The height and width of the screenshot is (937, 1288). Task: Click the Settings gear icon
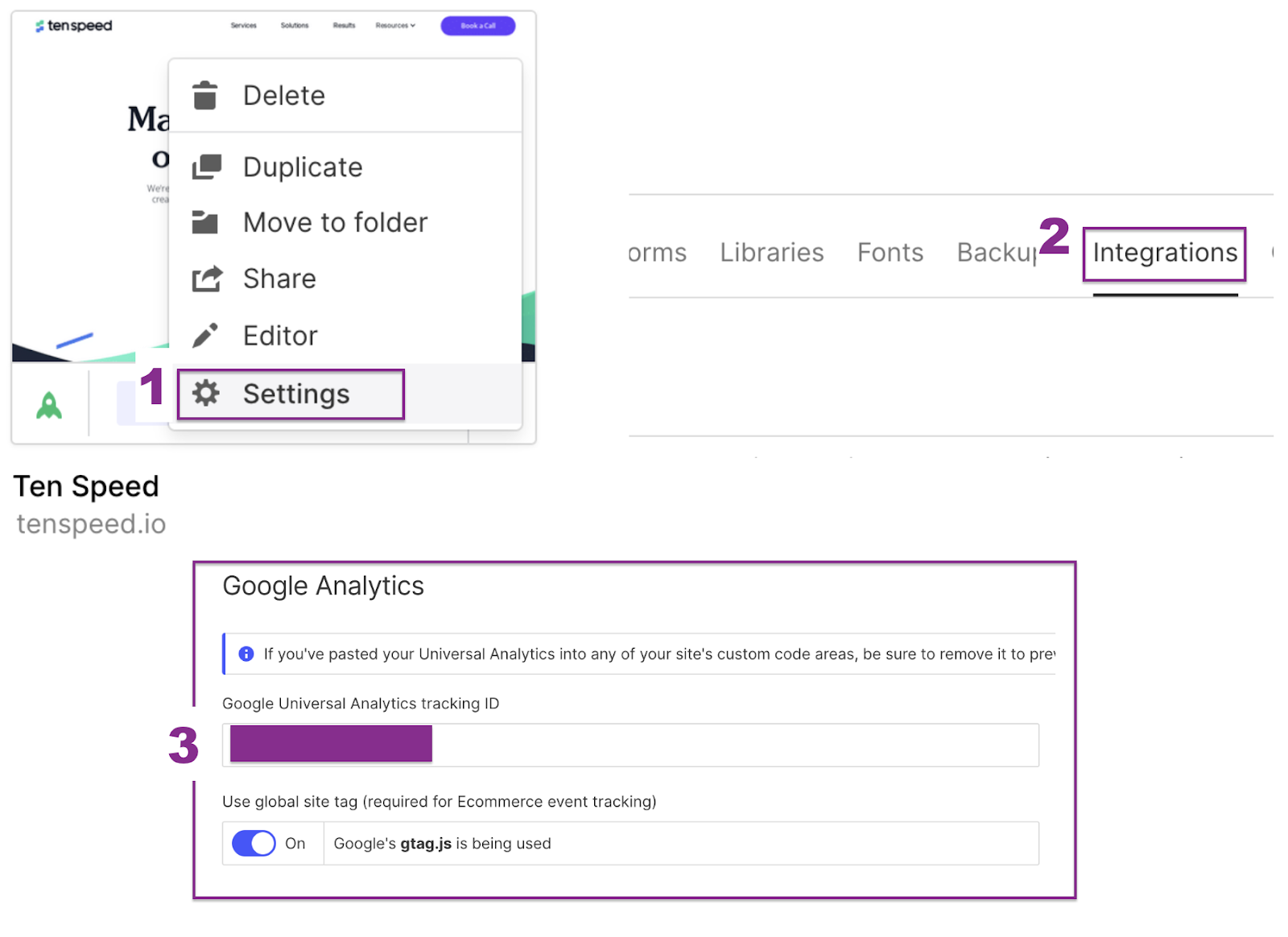coord(206,393)
